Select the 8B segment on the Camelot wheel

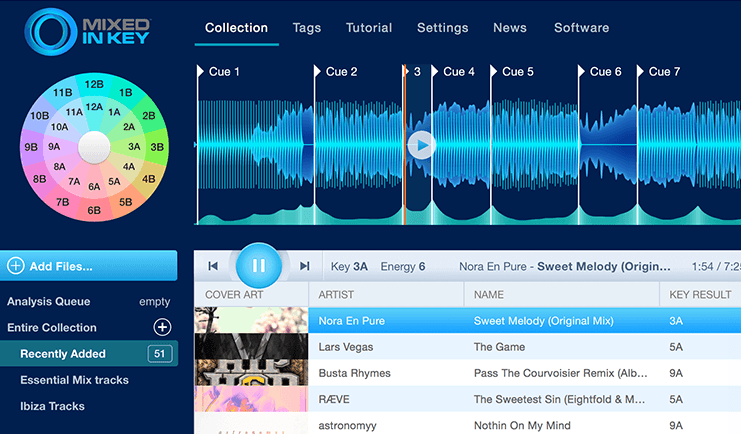pyautogui.click(x=40, y=179)
